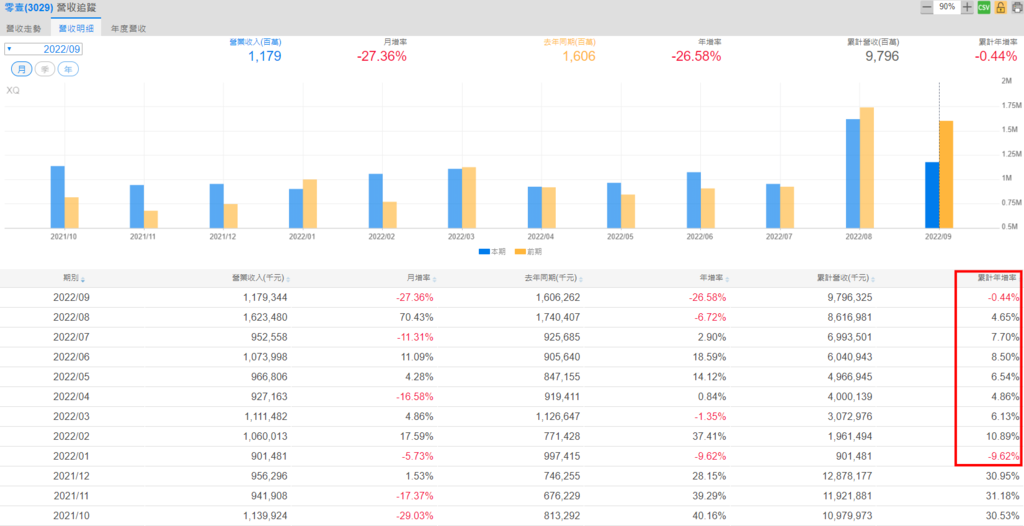Sort by 累計營收(千元) column header
Screen dimensions: 1024x526
(x=846, y=278)
